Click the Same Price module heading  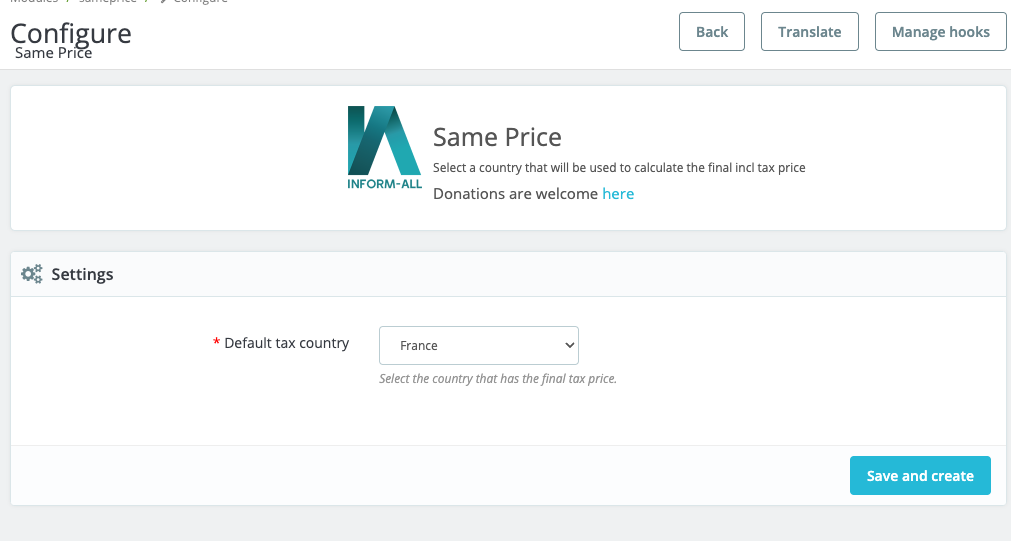(497, 136)
